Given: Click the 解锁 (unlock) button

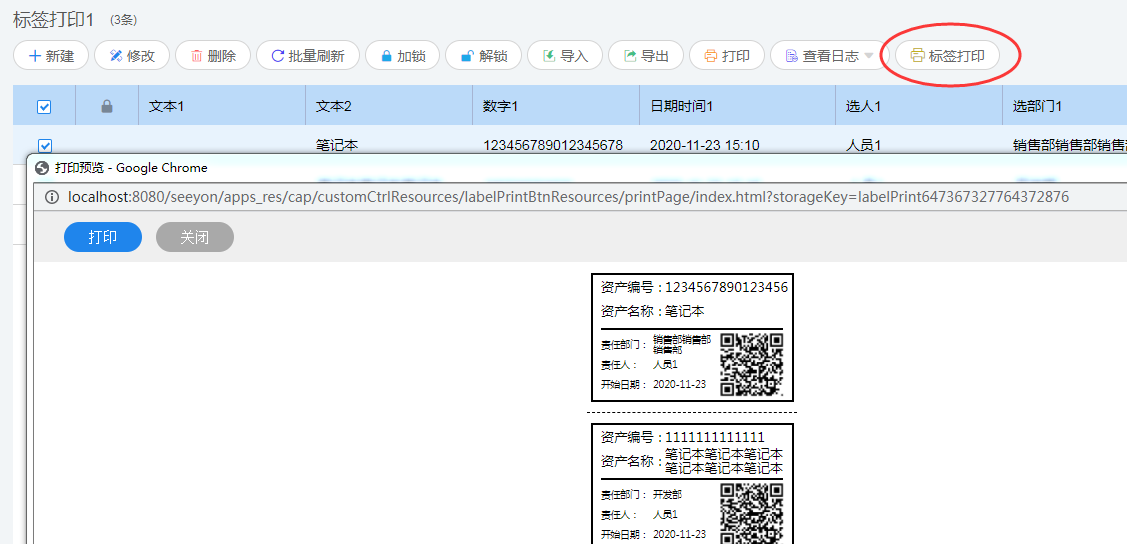Looking at the screenshot, I should [483, 55].
